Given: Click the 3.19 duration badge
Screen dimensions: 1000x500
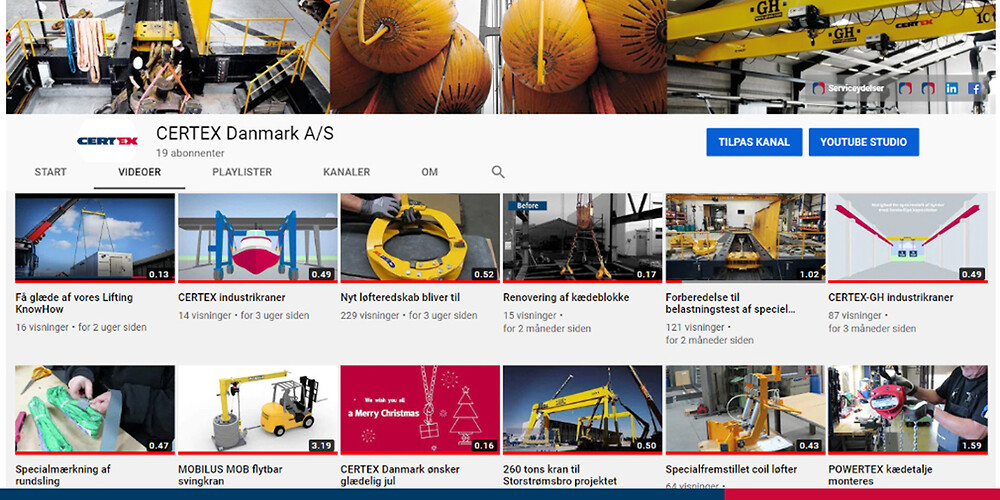Looking at the screenshot, I should (x=322, y=446).
